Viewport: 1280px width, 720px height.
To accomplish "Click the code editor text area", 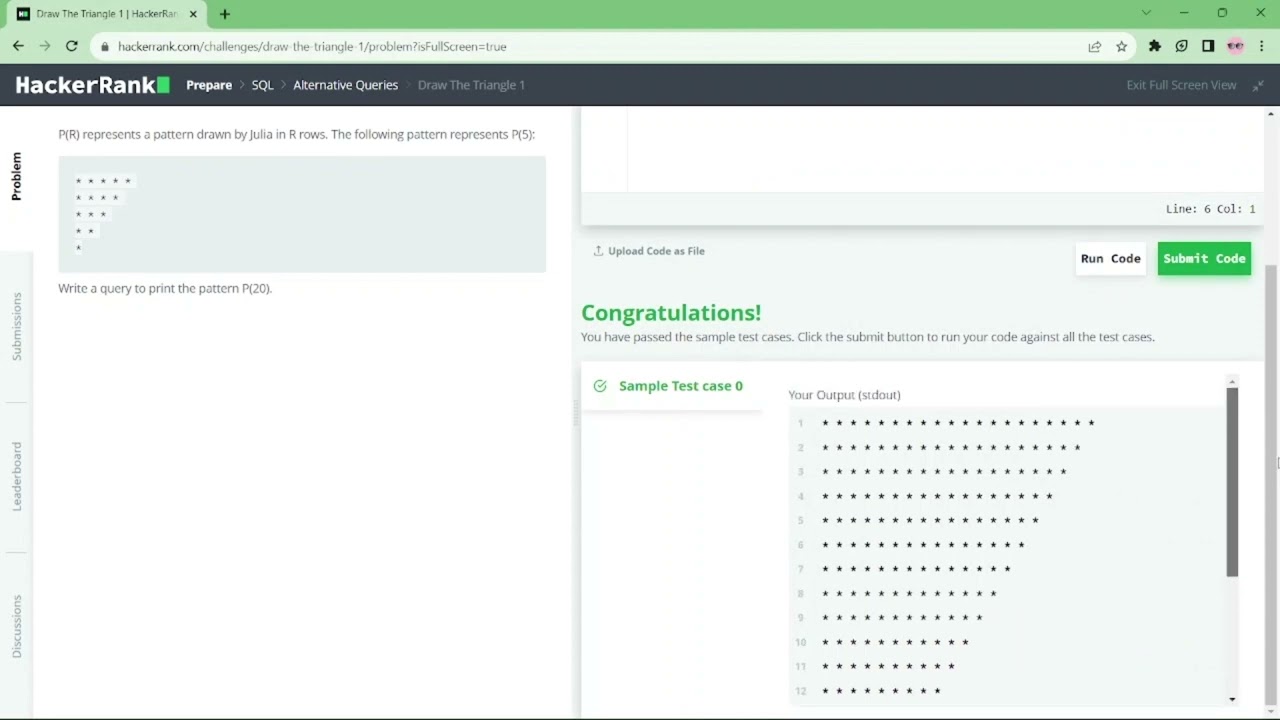I will click(x=945, y=150).
